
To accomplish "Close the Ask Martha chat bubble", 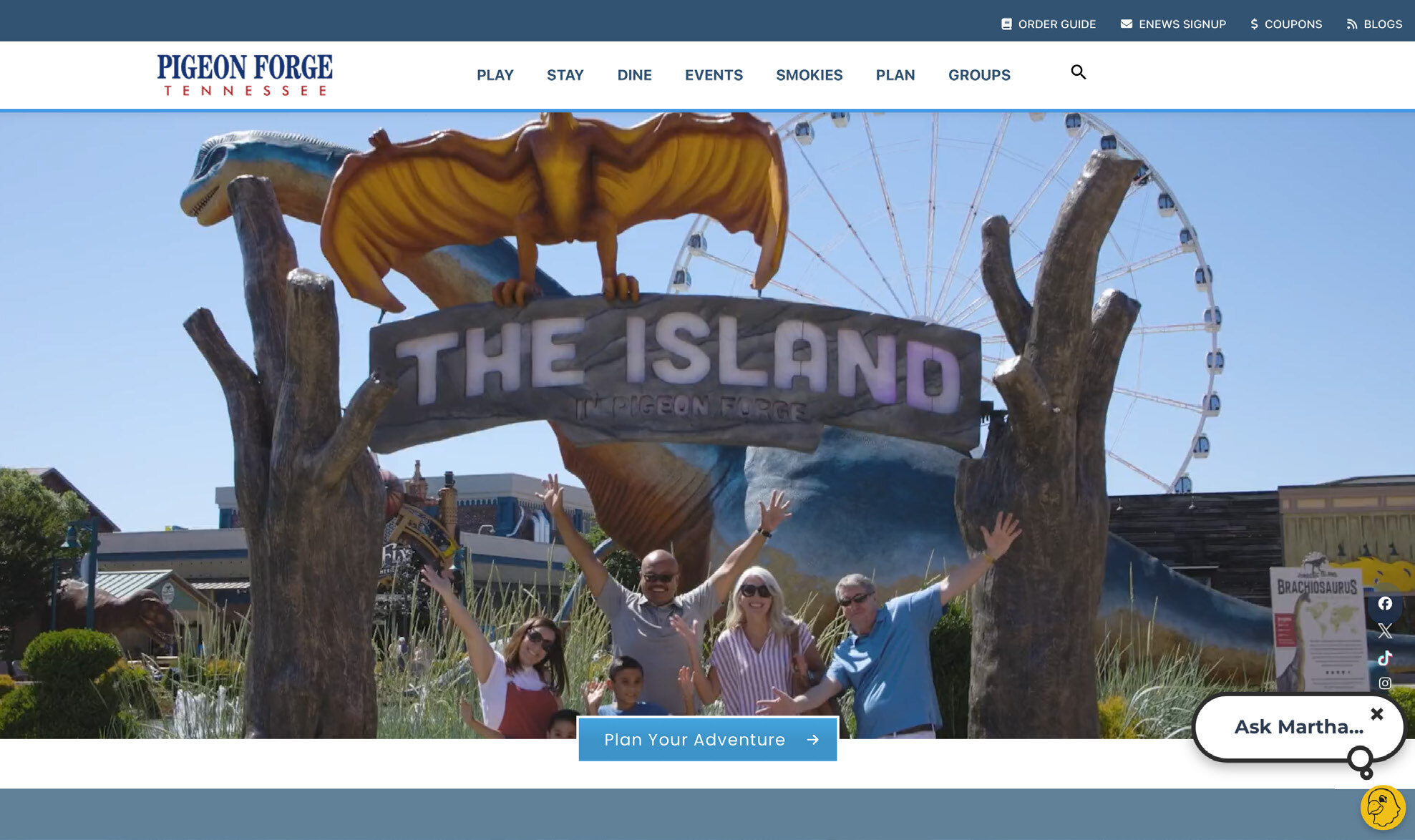I will (x=1376, y=714).
